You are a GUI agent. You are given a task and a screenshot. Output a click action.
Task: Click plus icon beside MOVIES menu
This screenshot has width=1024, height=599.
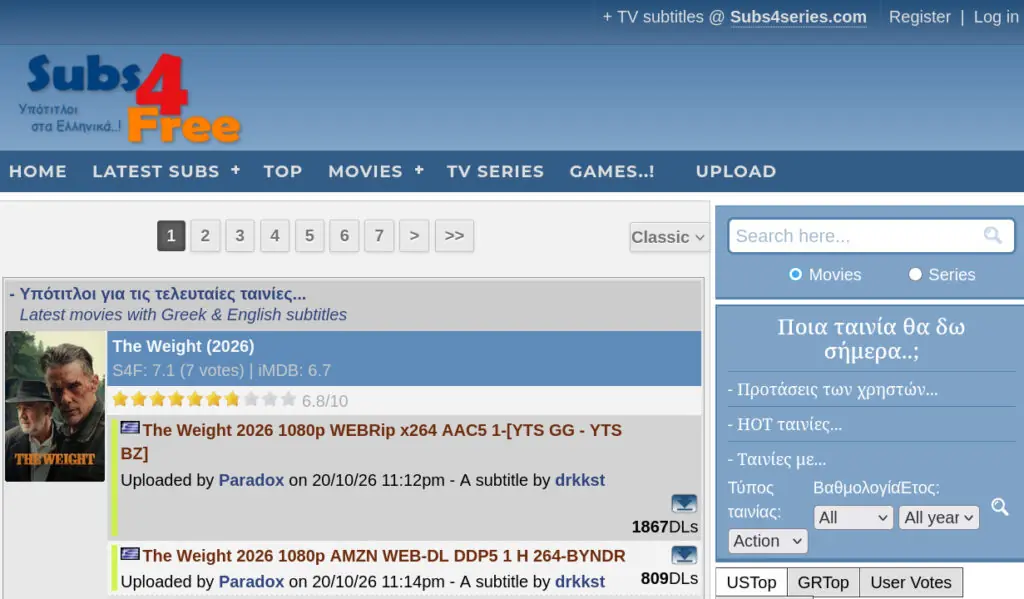(x=419, y=170)
